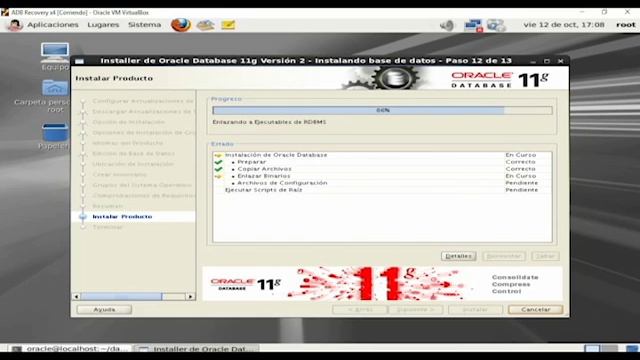Click the volume speaker icon

447,25
